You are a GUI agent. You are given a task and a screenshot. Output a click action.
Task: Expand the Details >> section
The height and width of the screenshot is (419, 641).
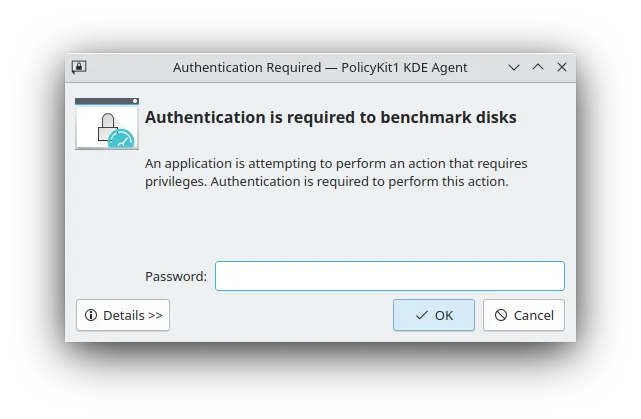click(x=123, y=315)
